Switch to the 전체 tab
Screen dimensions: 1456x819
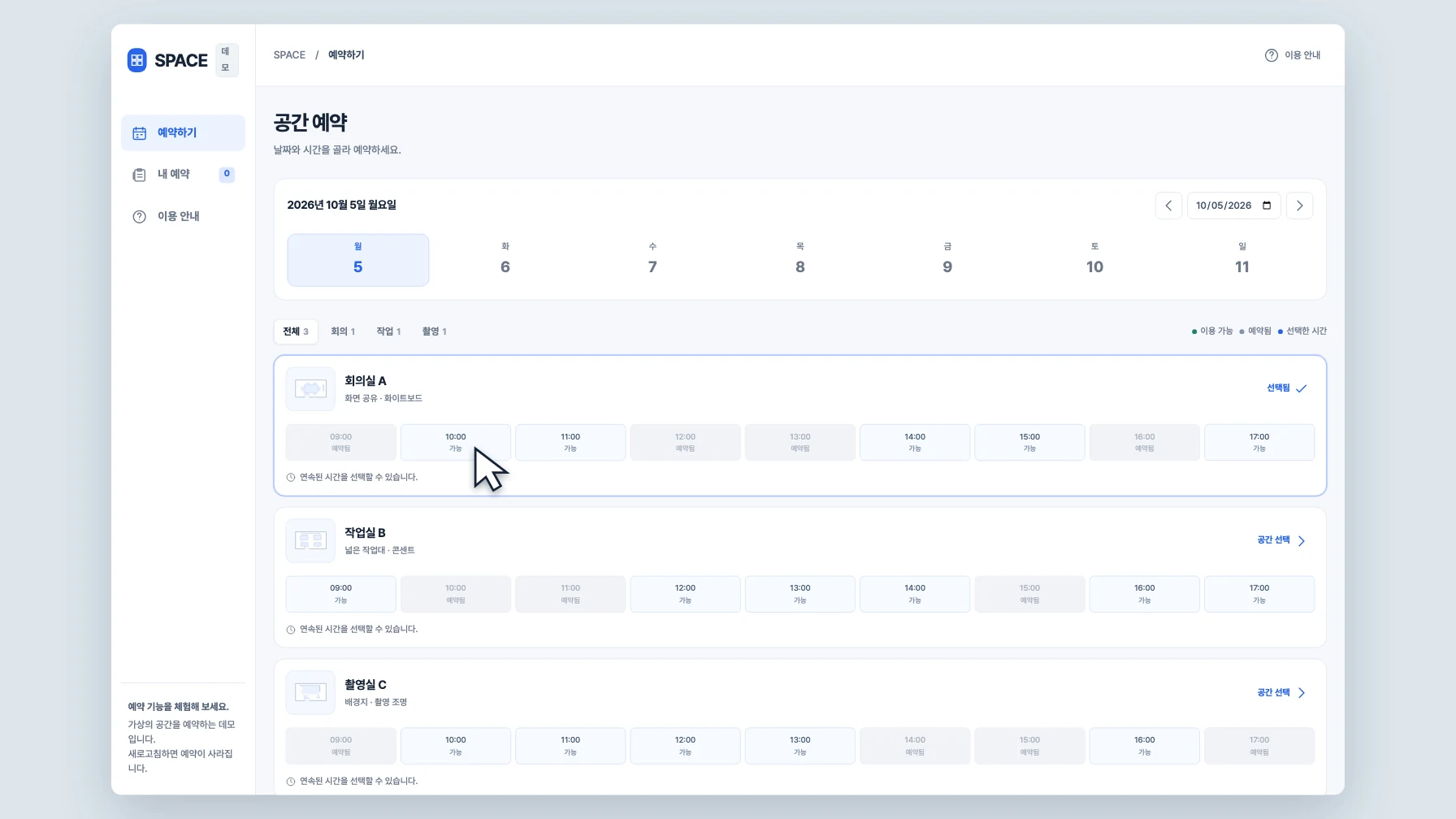296,331
